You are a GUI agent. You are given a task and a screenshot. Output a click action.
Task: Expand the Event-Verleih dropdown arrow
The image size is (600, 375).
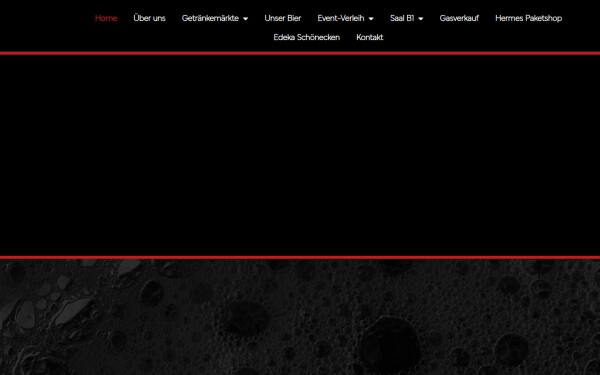(371, 19)
